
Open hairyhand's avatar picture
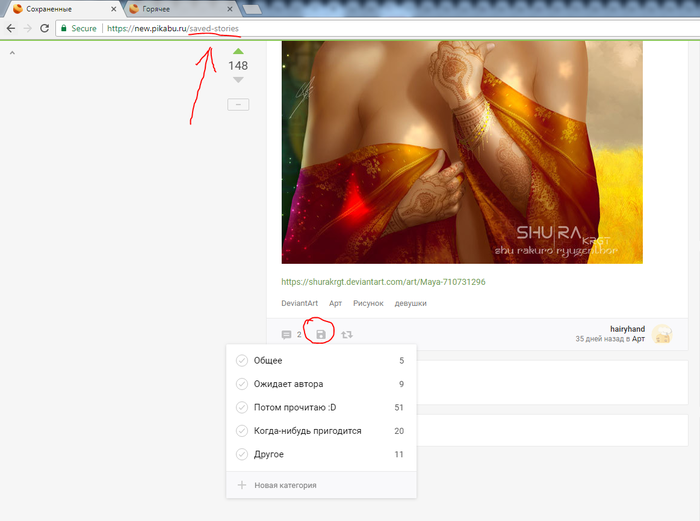click(662, 335)
